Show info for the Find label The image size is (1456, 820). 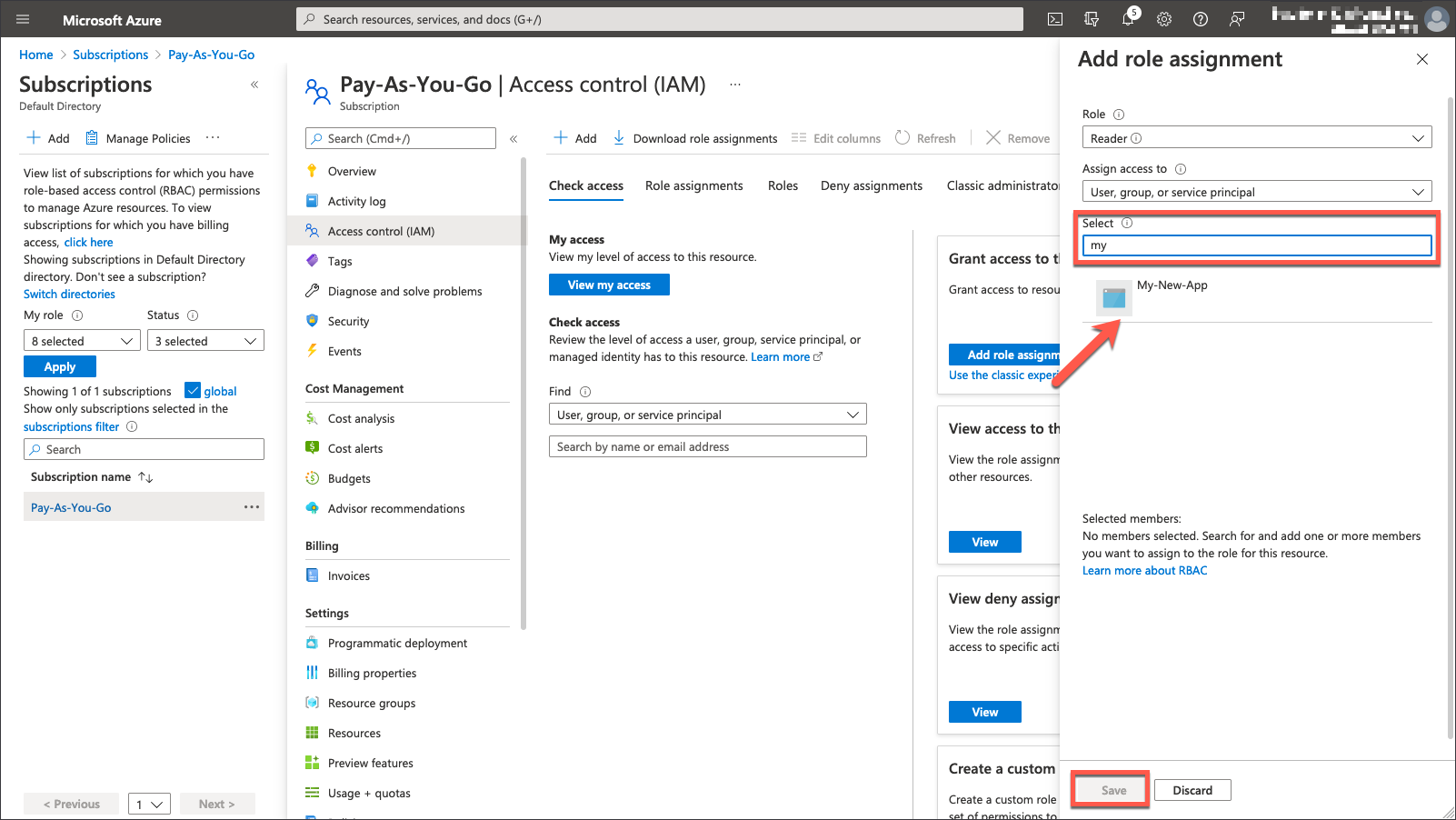click(x=585, y=392)
